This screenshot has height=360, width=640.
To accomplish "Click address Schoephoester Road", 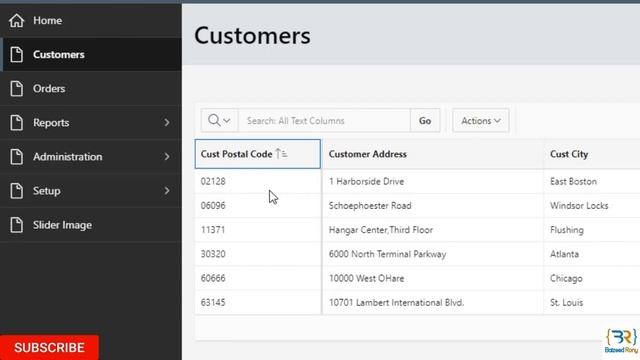I will click(370, 205).
